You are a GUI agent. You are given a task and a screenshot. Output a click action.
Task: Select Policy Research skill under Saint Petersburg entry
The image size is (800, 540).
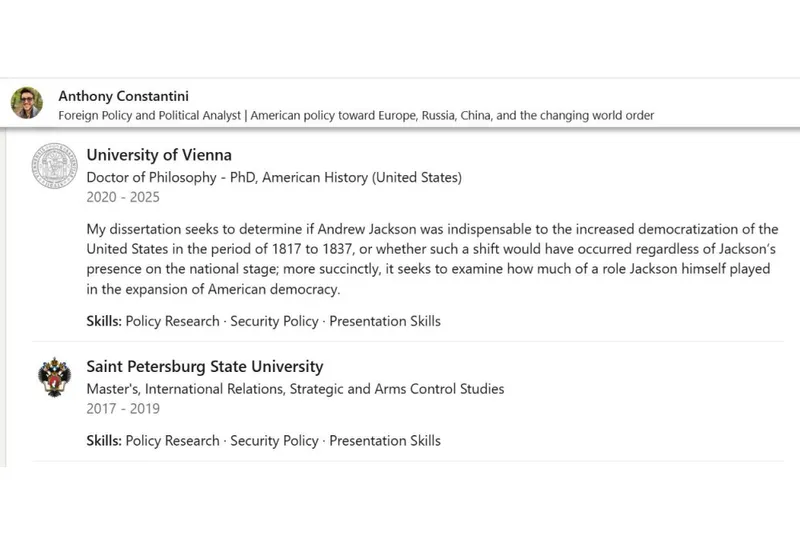[x=172, y=440]
